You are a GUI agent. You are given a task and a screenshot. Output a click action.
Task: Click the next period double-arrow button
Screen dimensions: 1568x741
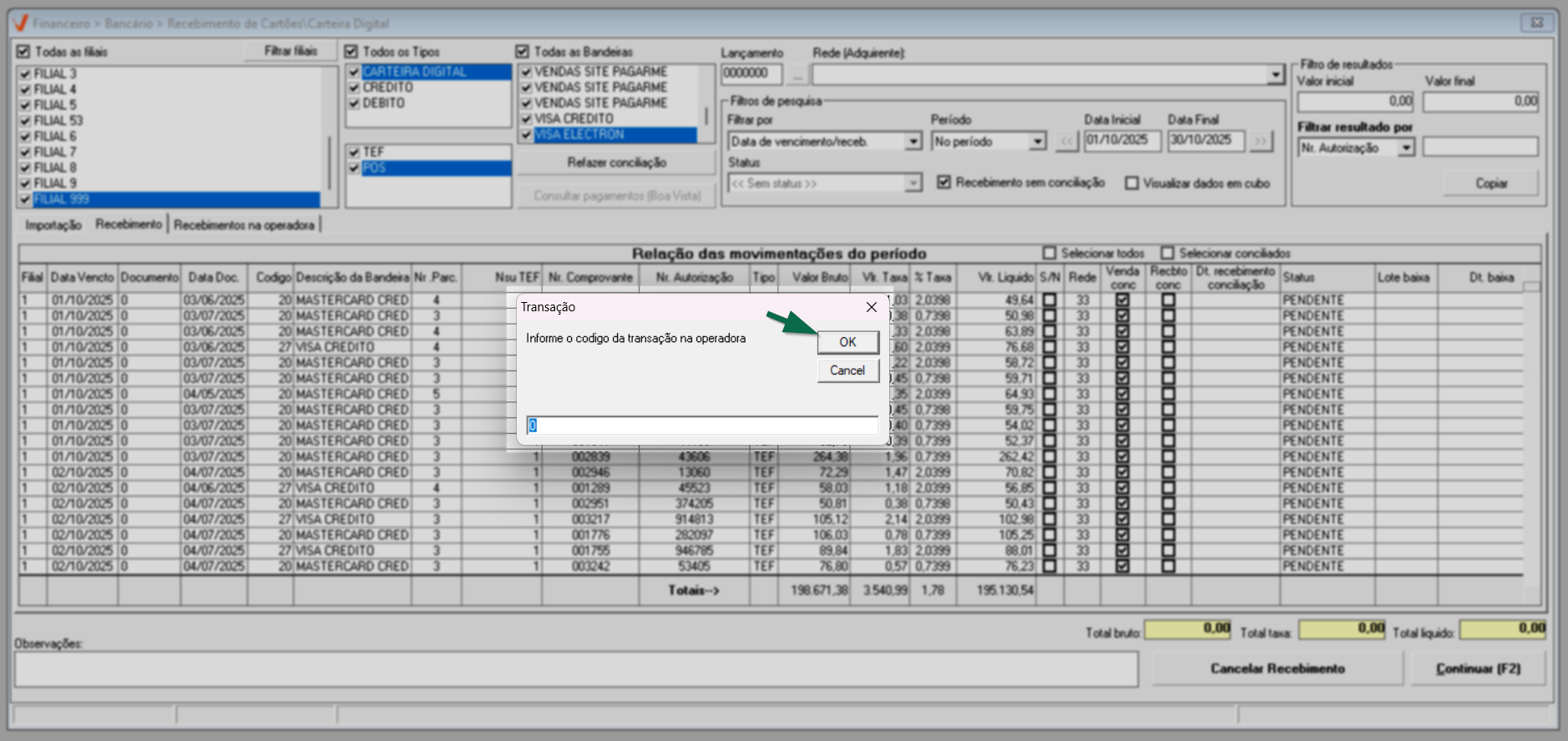pos(1261,142)
